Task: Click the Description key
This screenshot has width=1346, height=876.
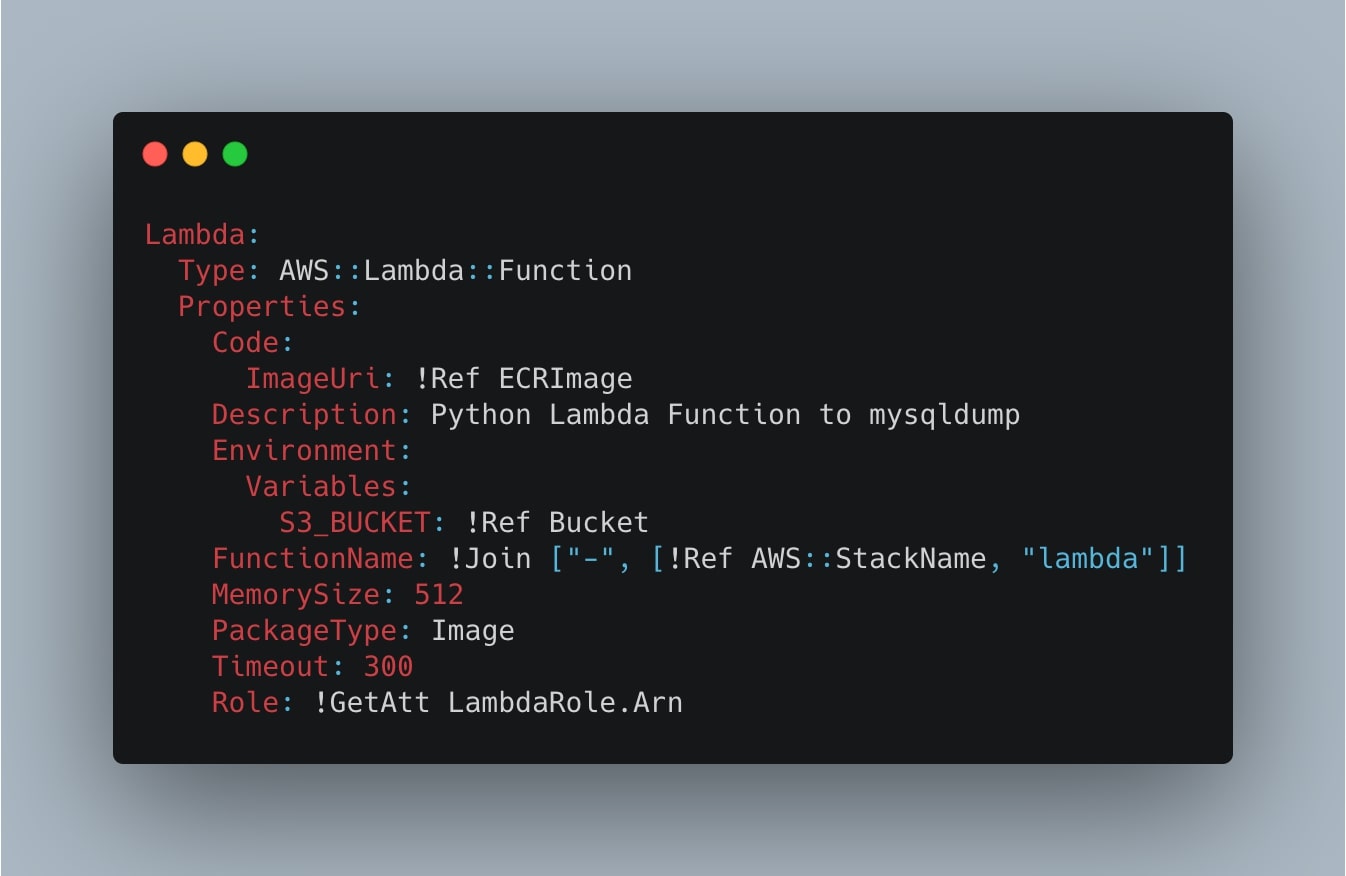Action: click(x=304, y=415)
